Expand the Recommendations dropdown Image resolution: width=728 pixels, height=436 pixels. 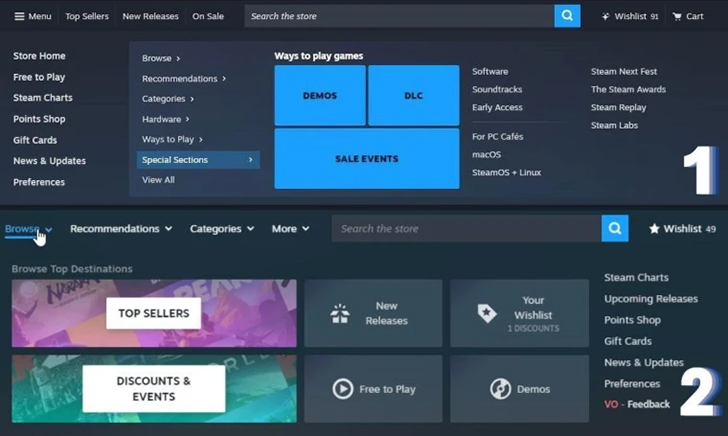tap(121, 229)
